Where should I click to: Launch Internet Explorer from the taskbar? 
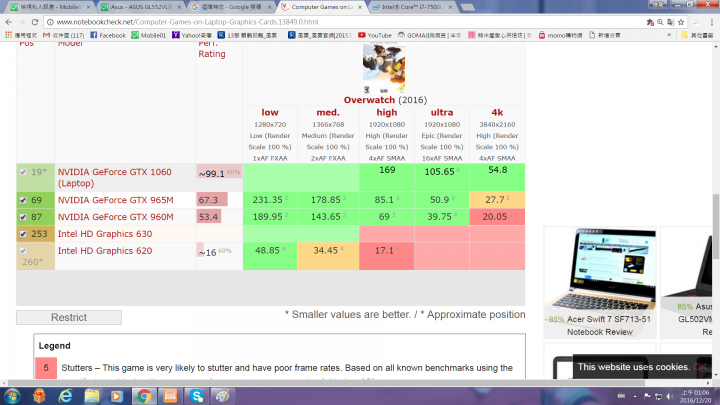click(x=66, y=396)
